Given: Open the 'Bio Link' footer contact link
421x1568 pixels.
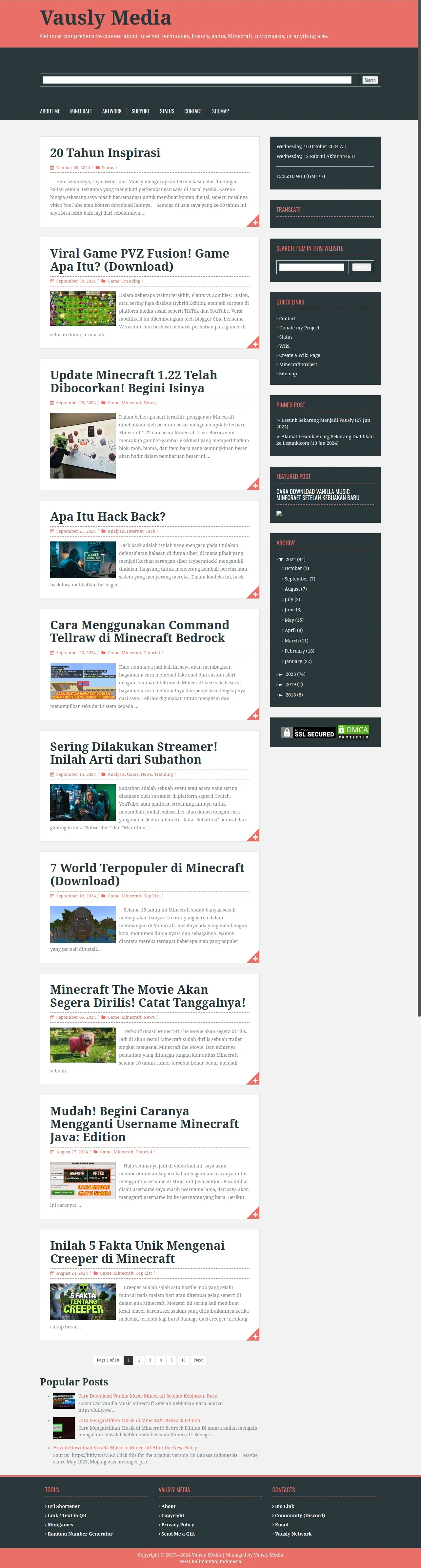Looking at the screenshot, I should coord(285,1506).
